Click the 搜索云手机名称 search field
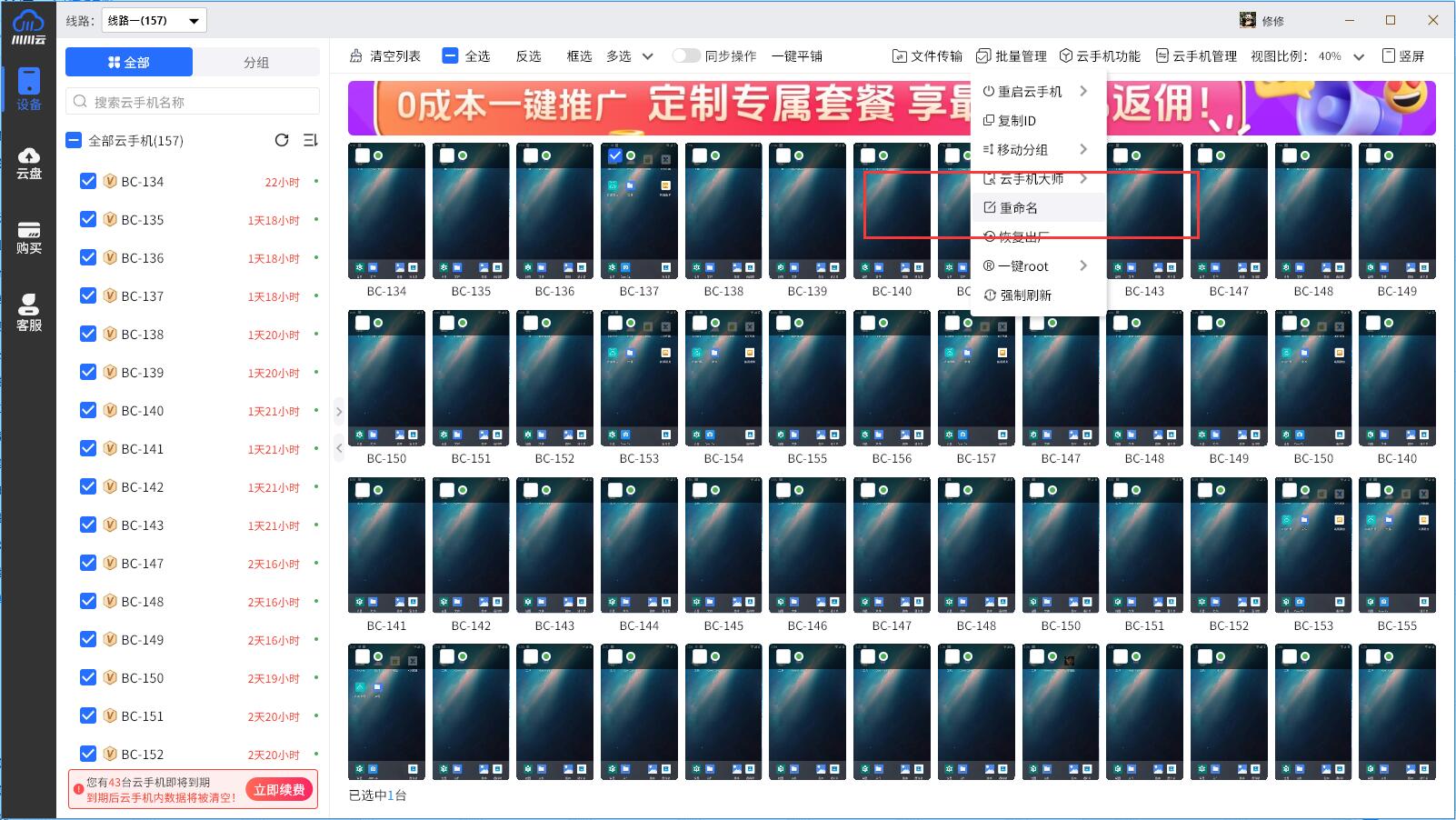The height and width of the screenshot is (820, 1456). point(193,102)
